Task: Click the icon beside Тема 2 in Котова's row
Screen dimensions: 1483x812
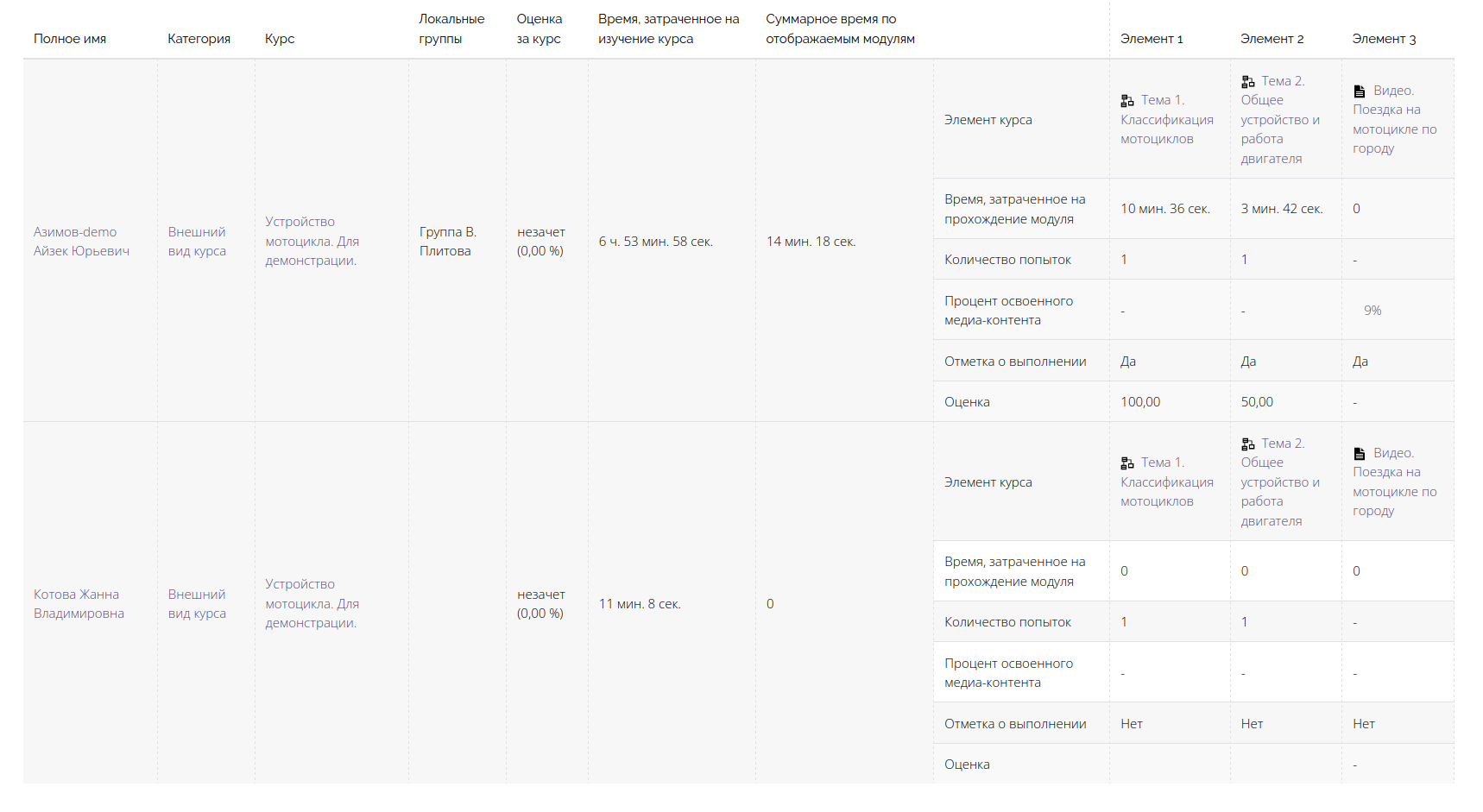Action: tap(1248, 444)
